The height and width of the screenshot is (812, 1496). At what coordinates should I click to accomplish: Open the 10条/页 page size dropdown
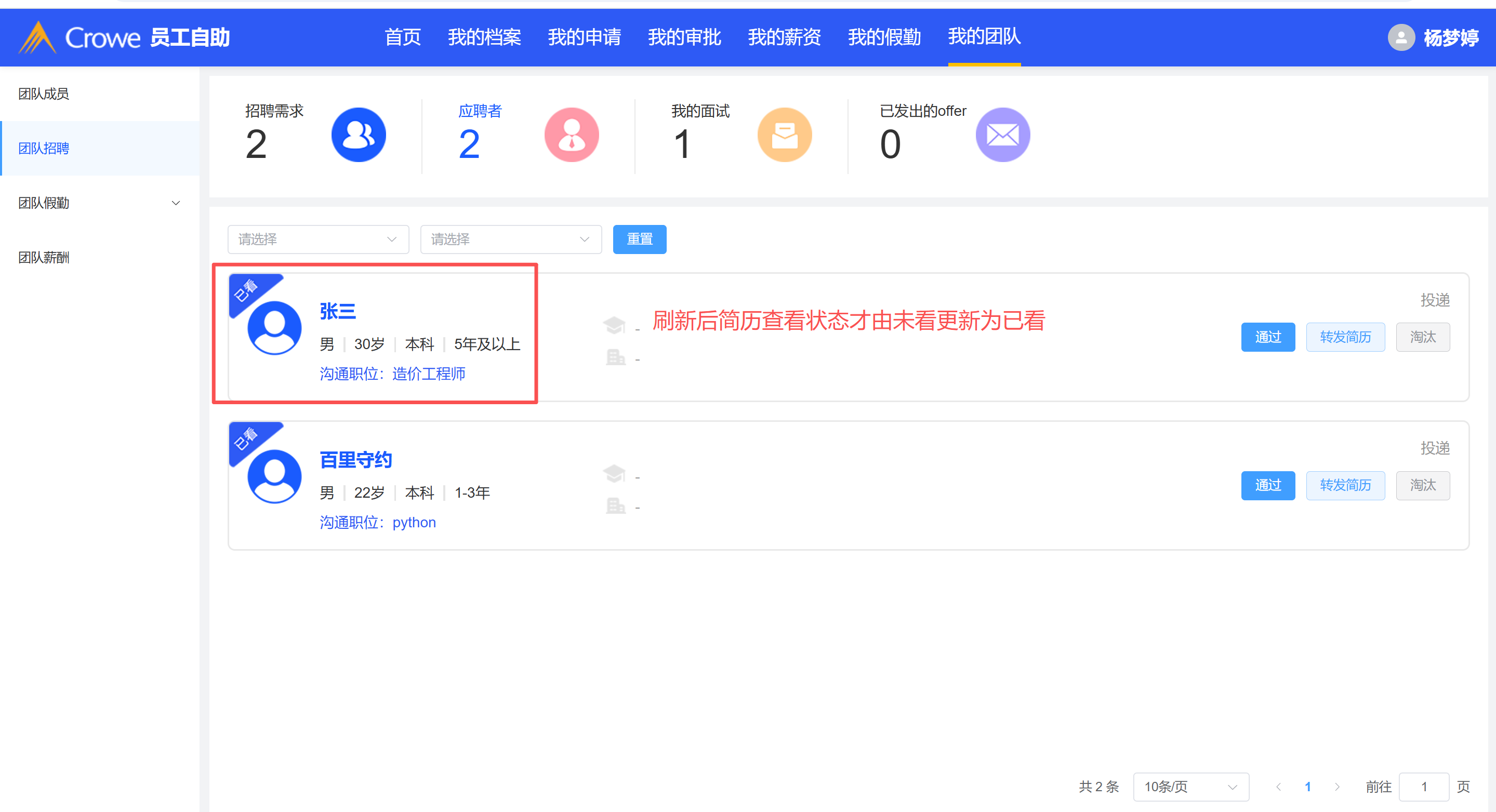pyautogui.click(x=1190, y=787)
